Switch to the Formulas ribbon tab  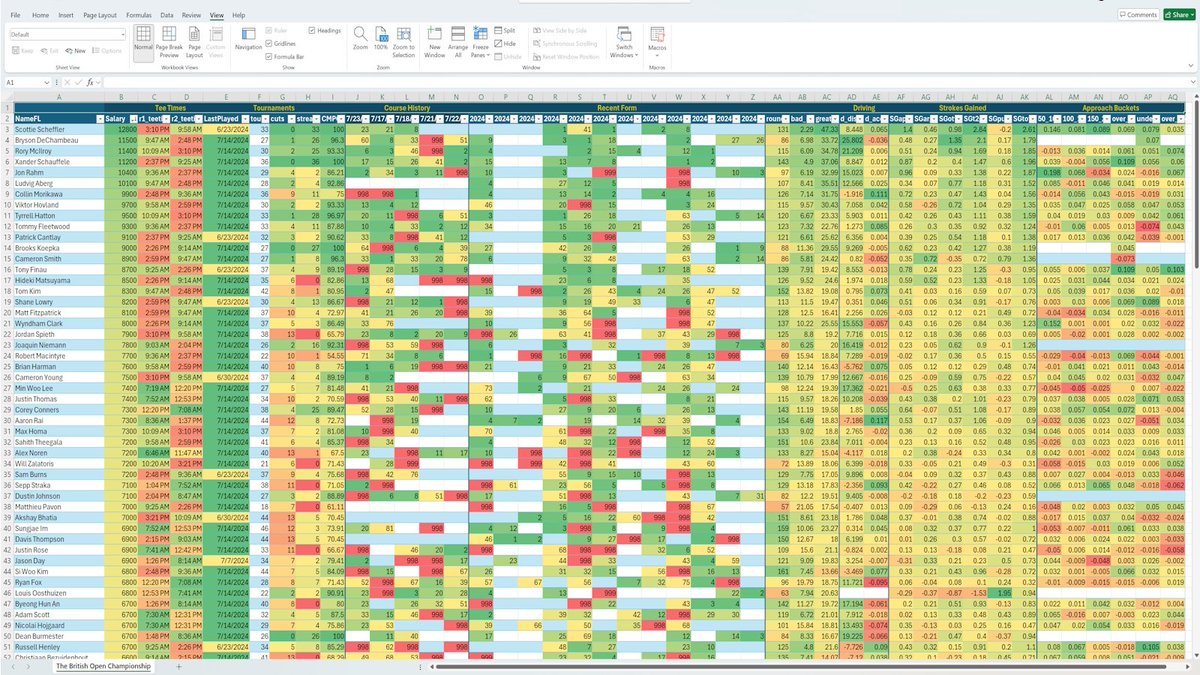[x=140, y=16]
